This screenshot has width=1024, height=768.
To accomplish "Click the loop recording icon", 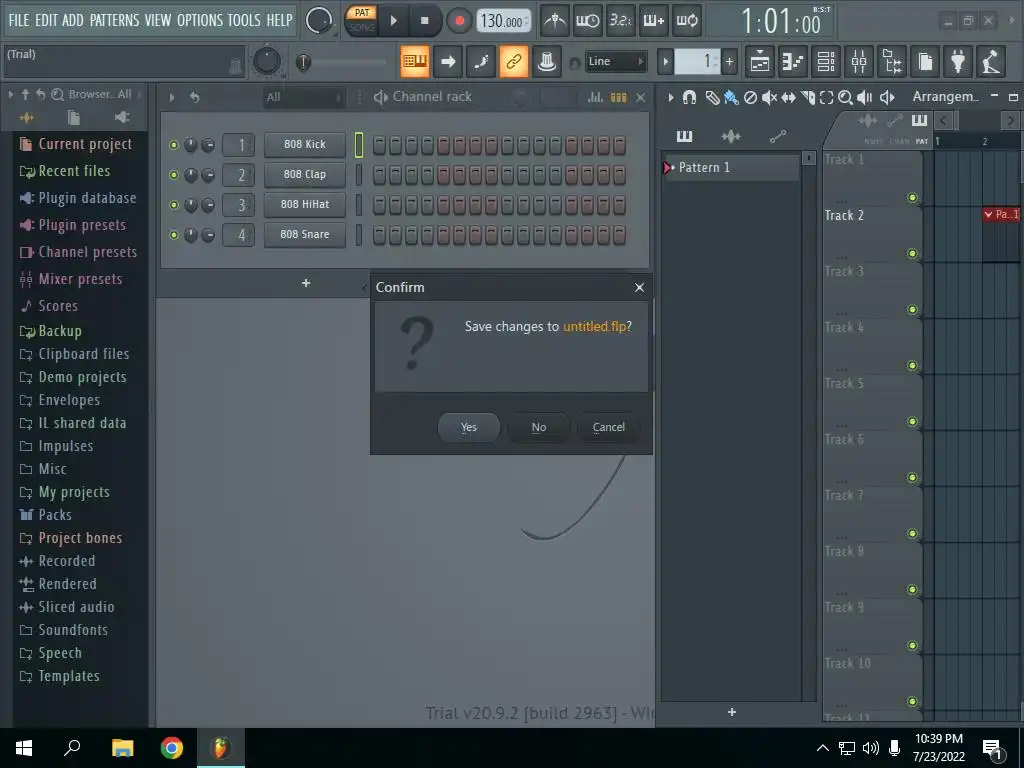I will [x=687, y=21].
